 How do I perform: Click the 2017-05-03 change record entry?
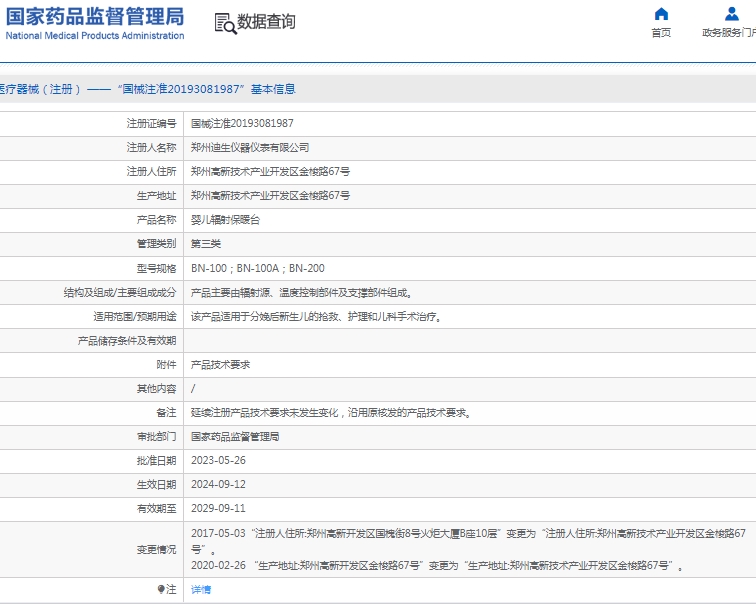[x=468, y=541]
